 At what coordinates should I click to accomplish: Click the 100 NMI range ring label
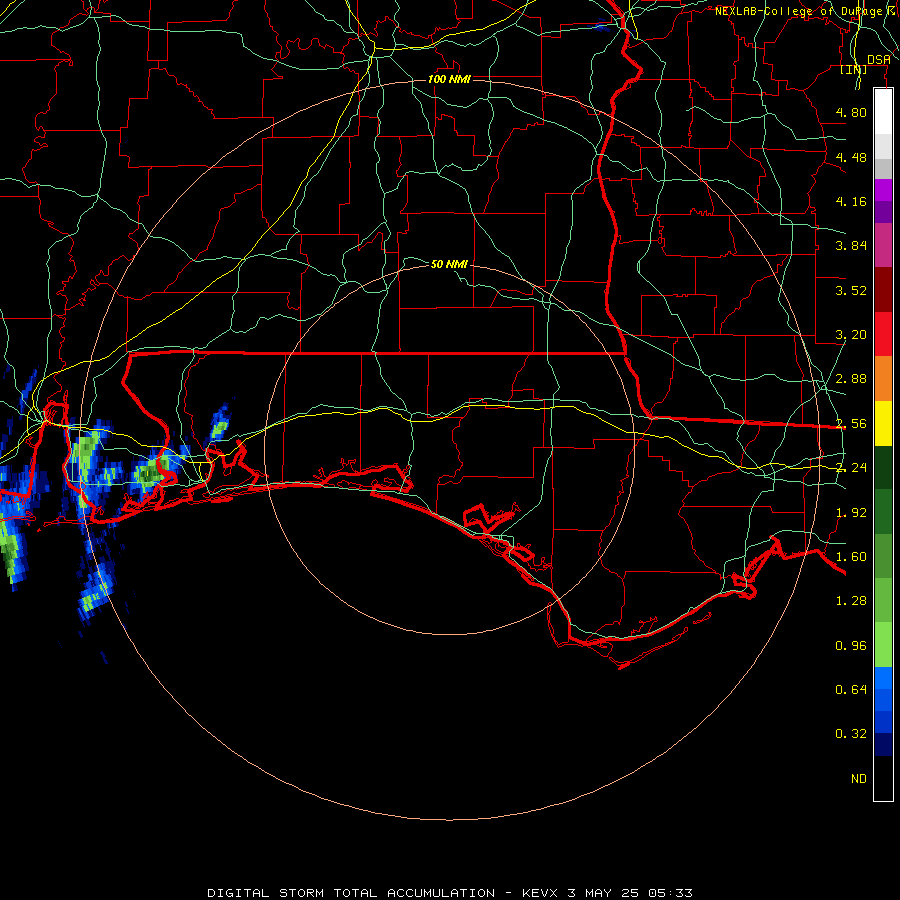coord(449,79)
